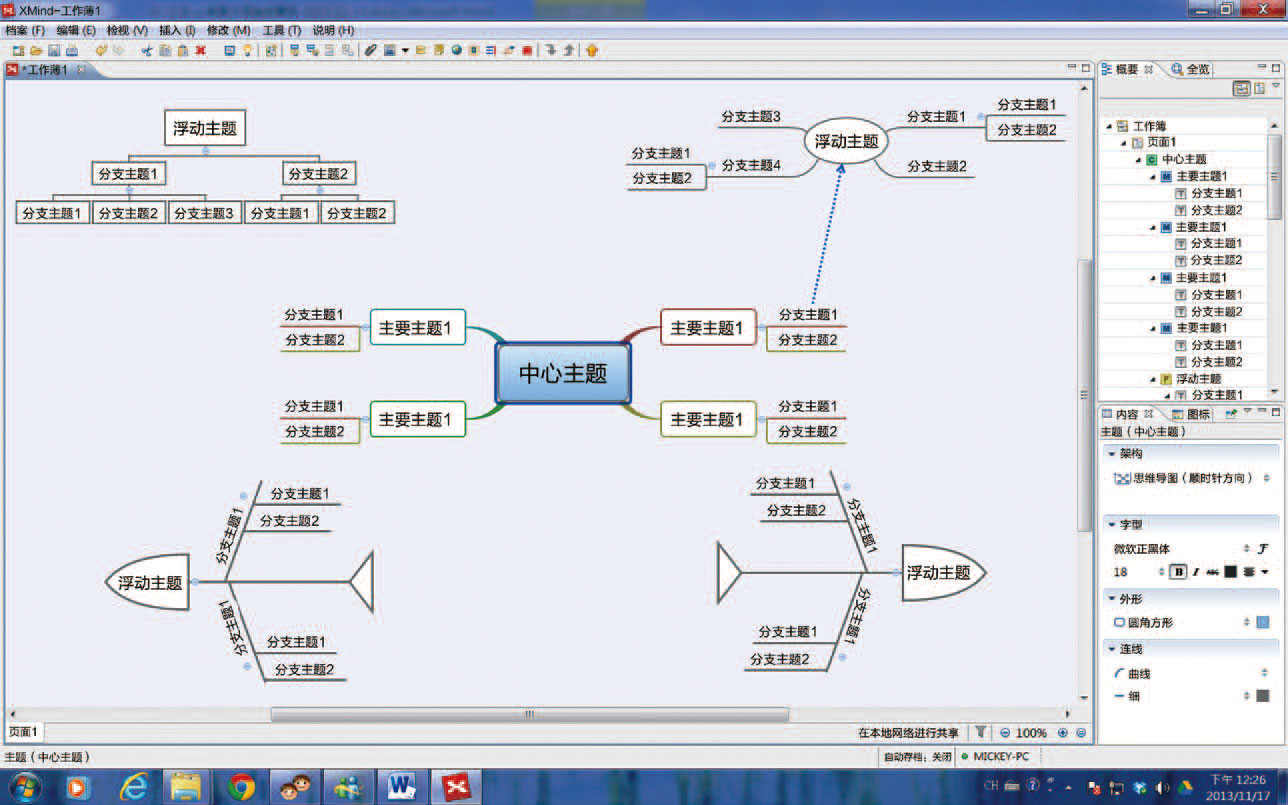The image size is (1288, 805).
Task: Open the 工具 (T) menu
Action: point(281,31)
